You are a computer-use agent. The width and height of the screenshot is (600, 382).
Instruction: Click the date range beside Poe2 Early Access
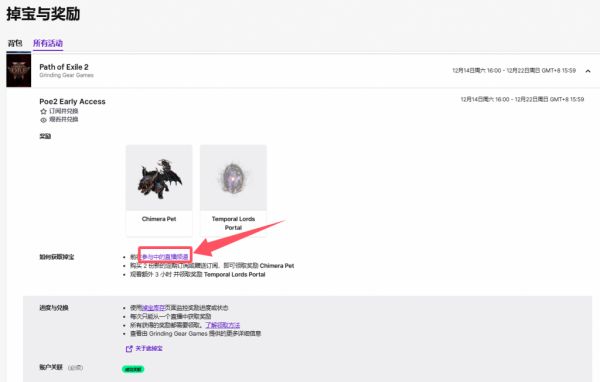tap(522, 100)
